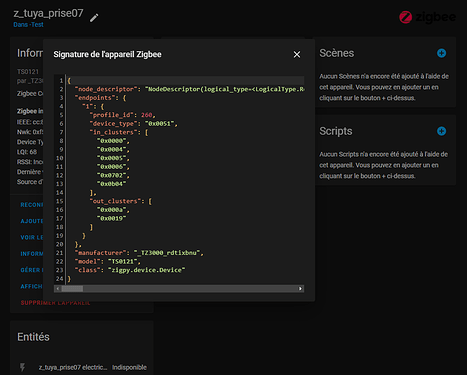Click the Scènes card heading
Viewport: 467px width, 375px height.
pos(337,53)
